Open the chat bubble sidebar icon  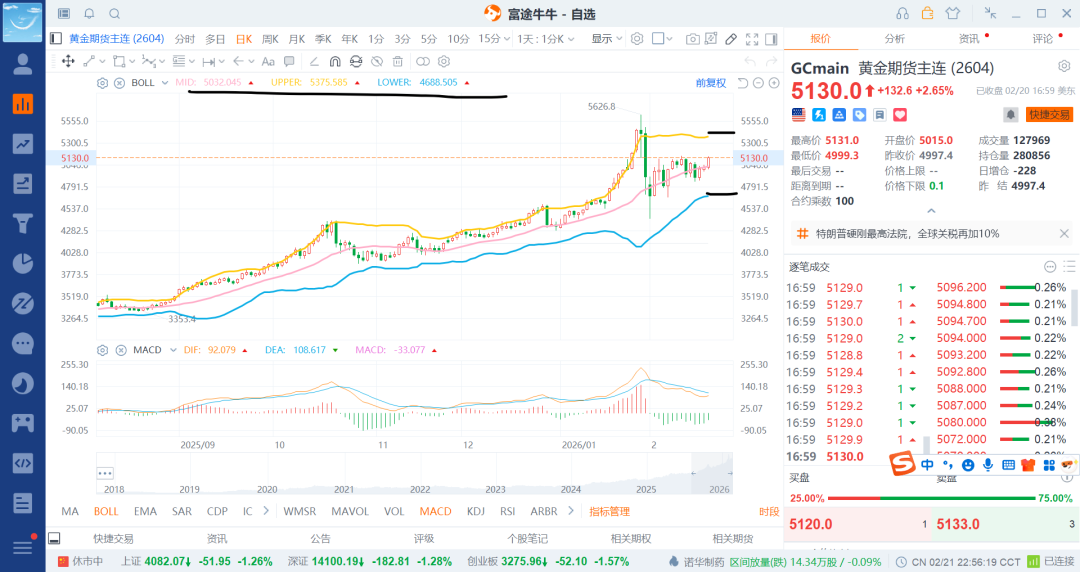[23, 343]
